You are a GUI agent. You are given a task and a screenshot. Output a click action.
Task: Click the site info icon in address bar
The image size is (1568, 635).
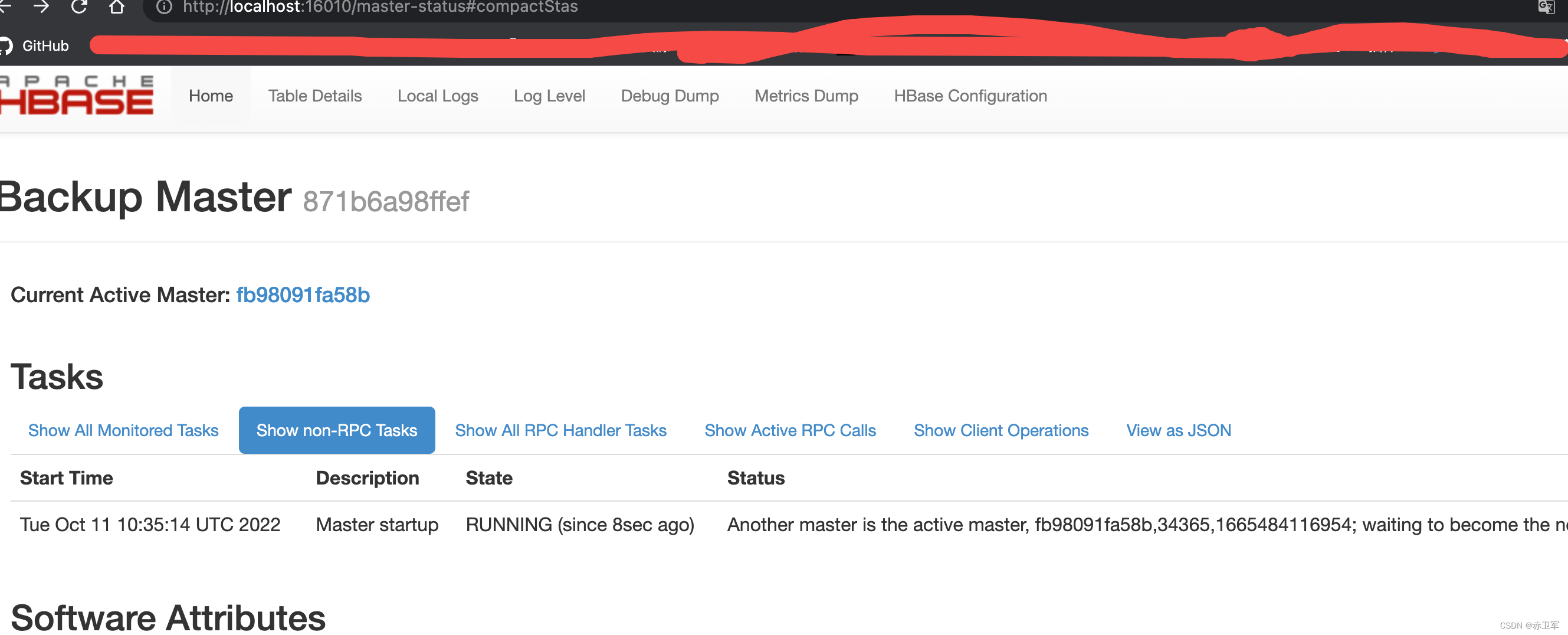click(163, 7)
